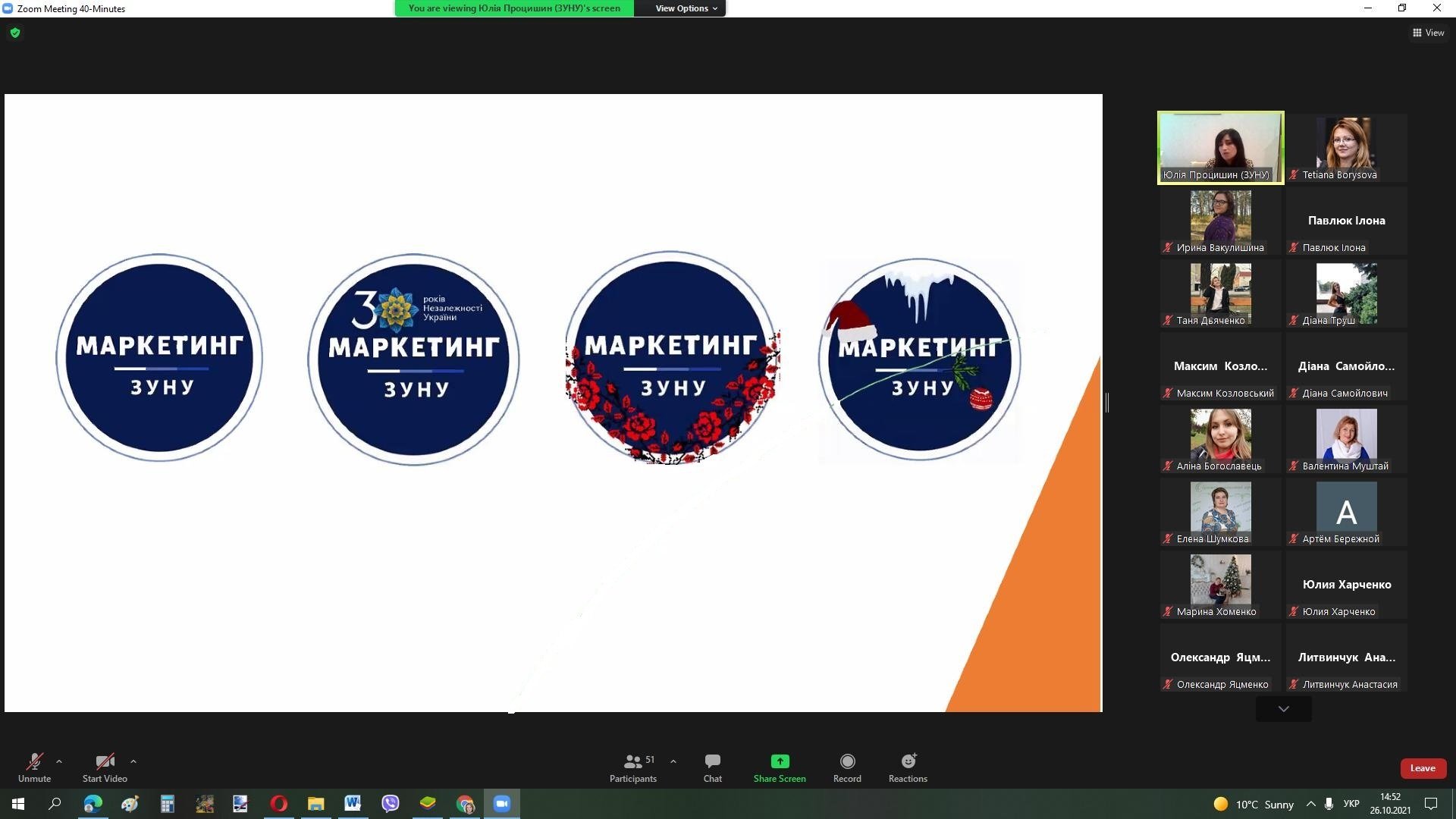
Task: Select Артём Бережной participant tile
Action: [1346, 512]
